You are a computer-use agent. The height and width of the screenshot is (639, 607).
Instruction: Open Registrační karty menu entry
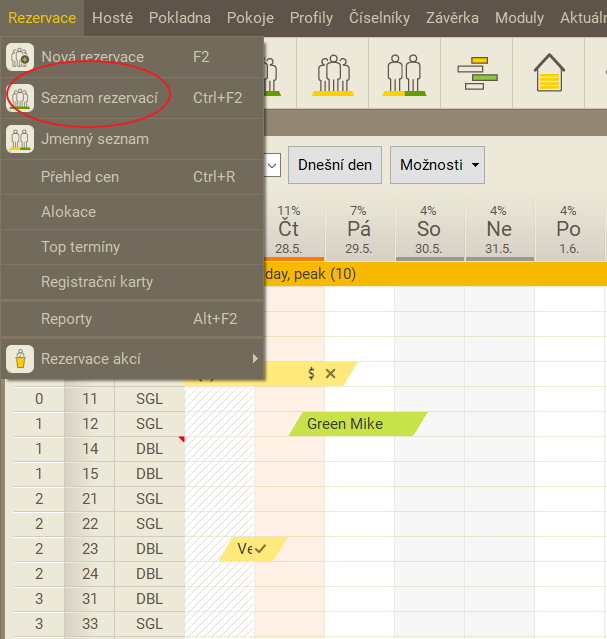[97, 282]
